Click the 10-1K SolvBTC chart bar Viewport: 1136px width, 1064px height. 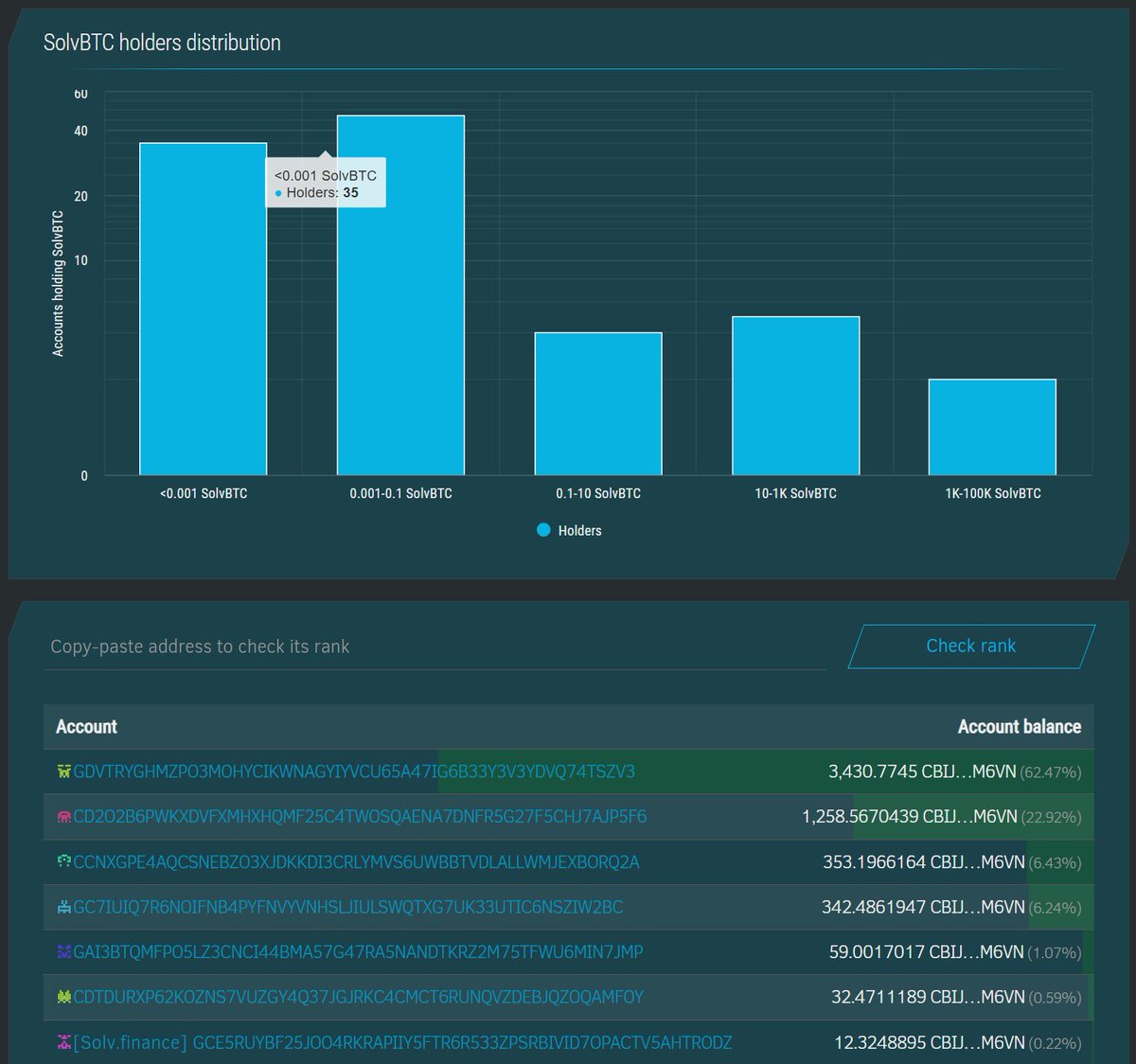[x=796, y=396]
